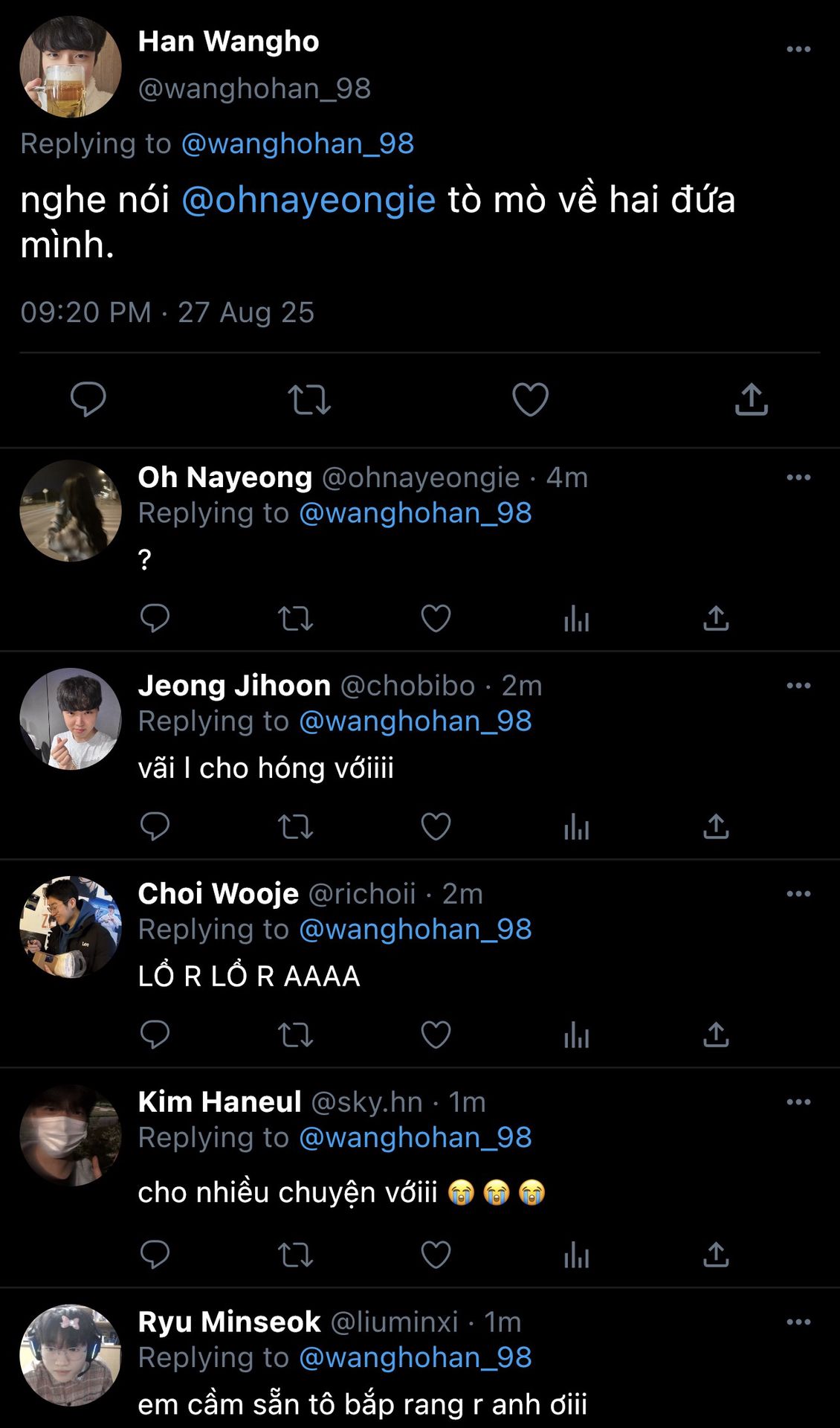The height and width of the screenshot is (1428, 840).
Task: Share Choi Wooje's reply
Action: click(716, 1035)
